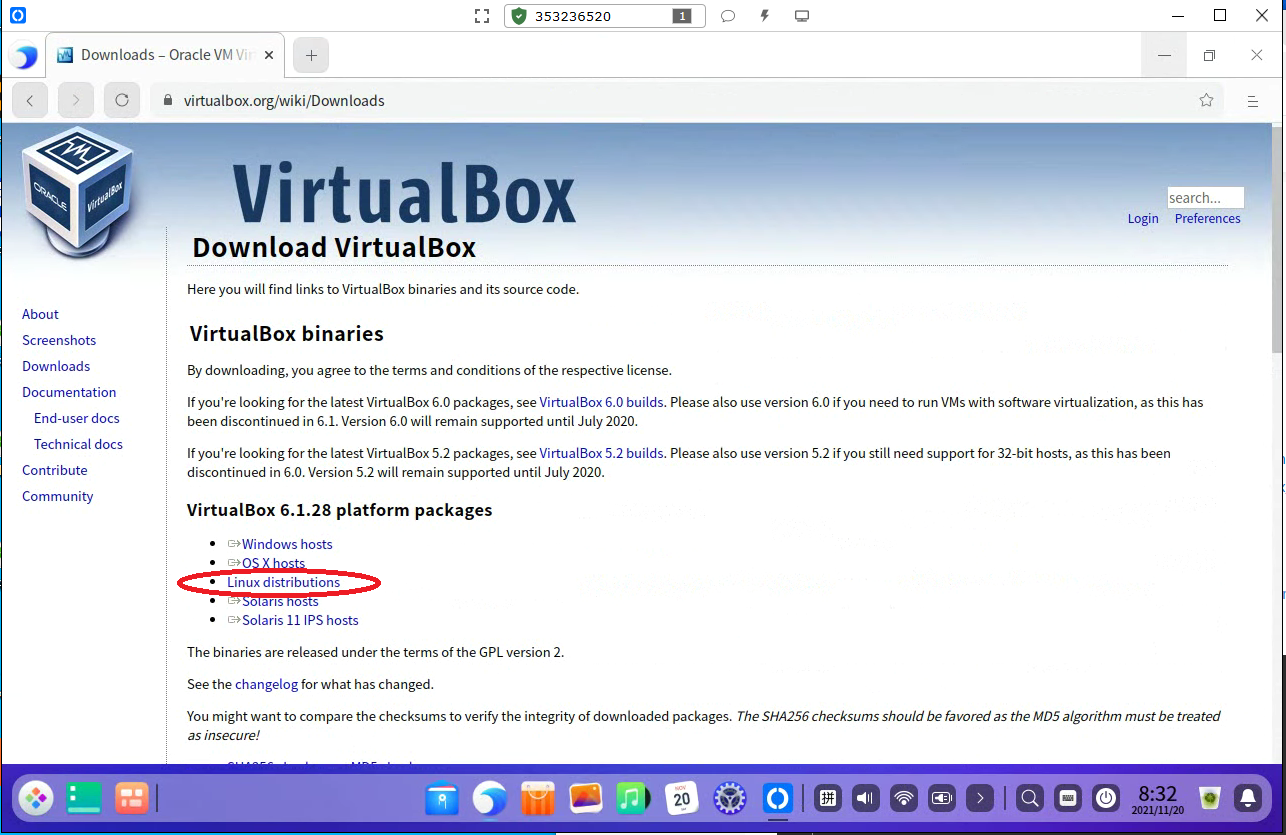The image size is (1286, 835).
Task: Follow the VirtualBox 6.0 builds link
Action: (x=601, y=402)
